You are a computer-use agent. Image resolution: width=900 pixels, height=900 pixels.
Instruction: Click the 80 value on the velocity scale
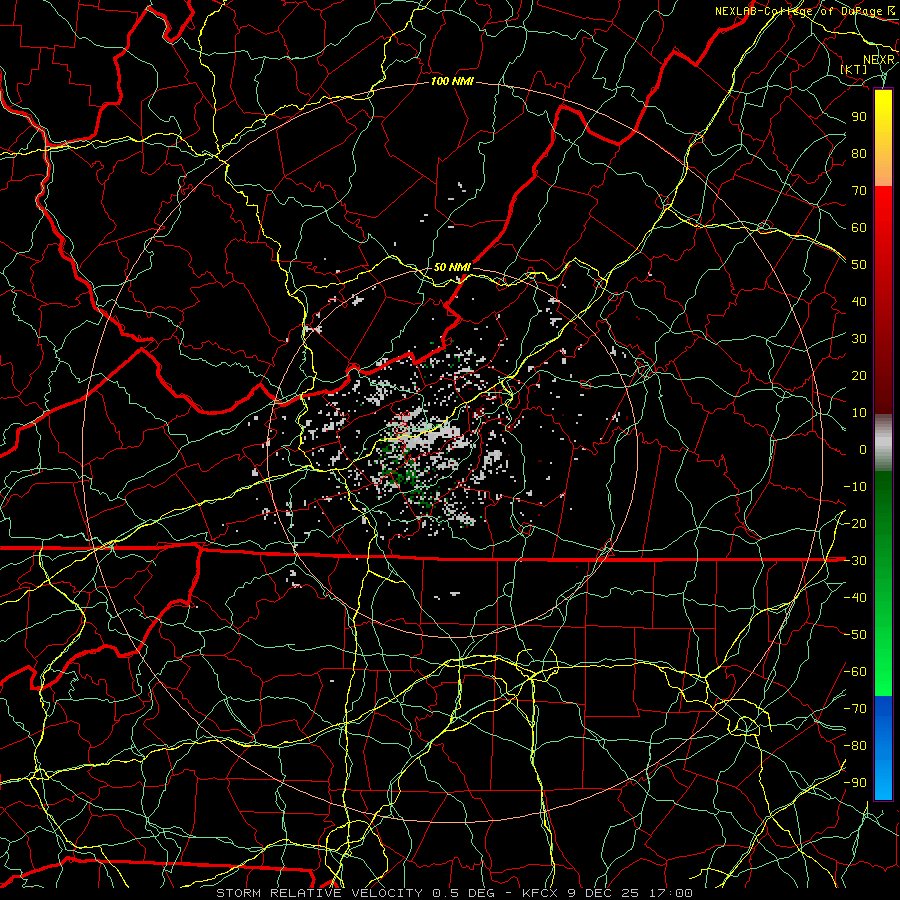click(x=859, y=154)
